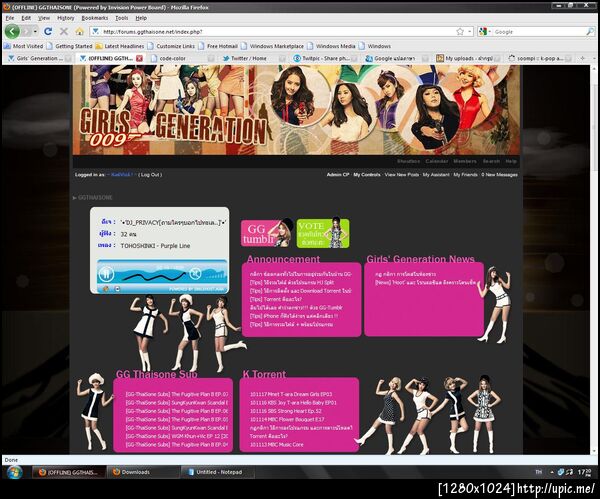Switch to the Girls' Generation tab
Image resolution: width=600 pixels, height=499 pixels.
coord(38,58)
